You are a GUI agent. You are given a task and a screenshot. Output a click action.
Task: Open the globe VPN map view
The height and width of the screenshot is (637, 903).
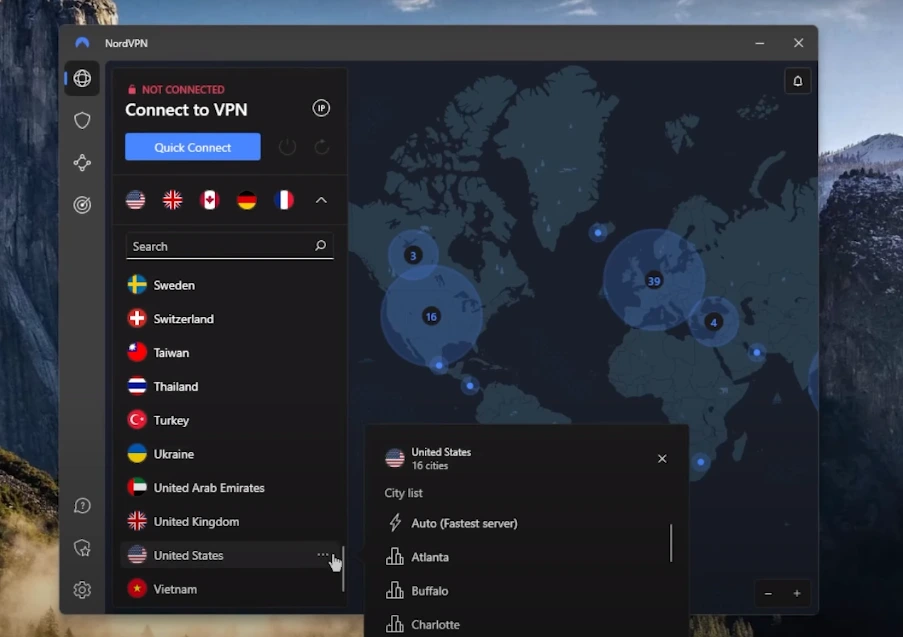(x=82, y=78)
